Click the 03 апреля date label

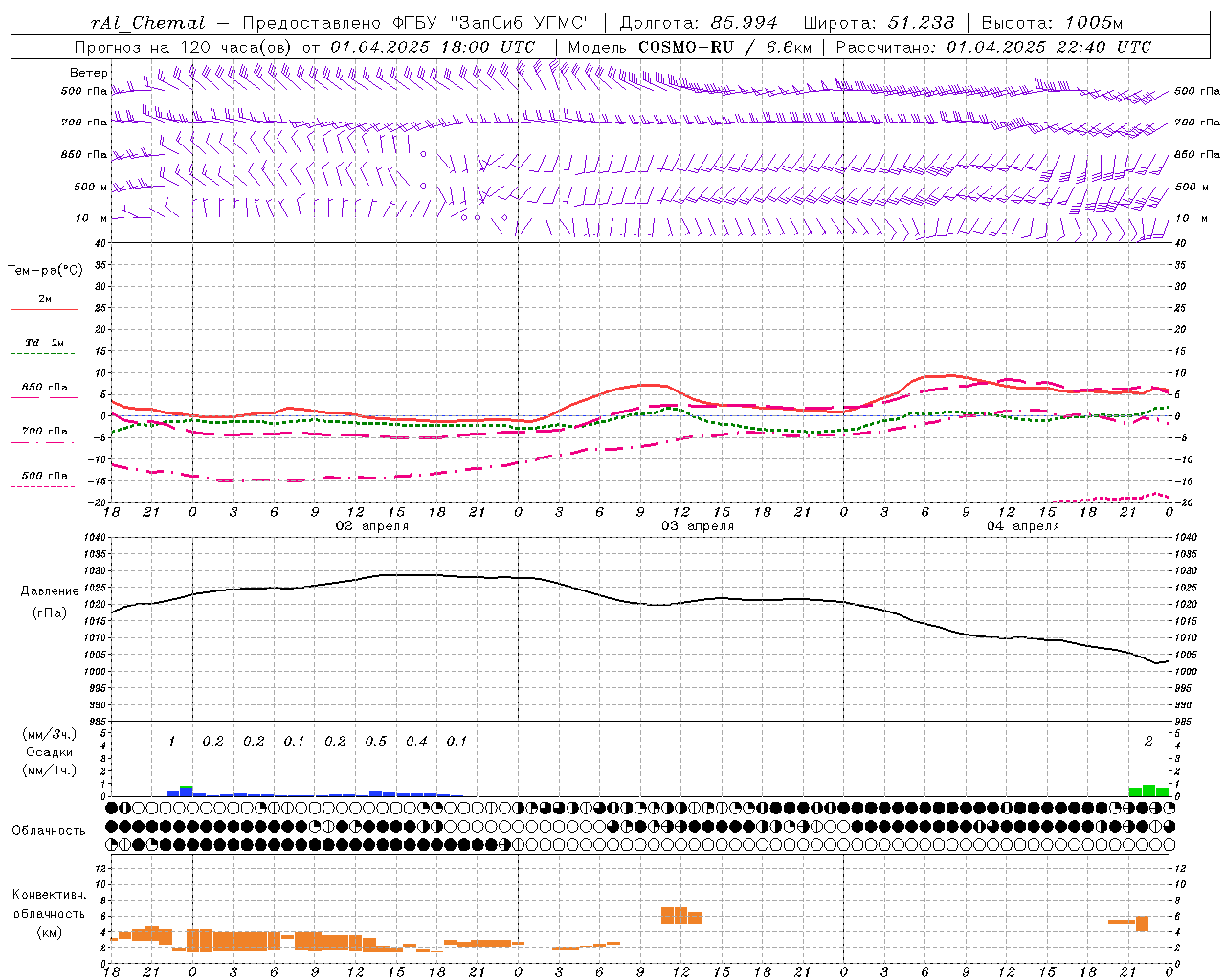[x=699, y=526]
